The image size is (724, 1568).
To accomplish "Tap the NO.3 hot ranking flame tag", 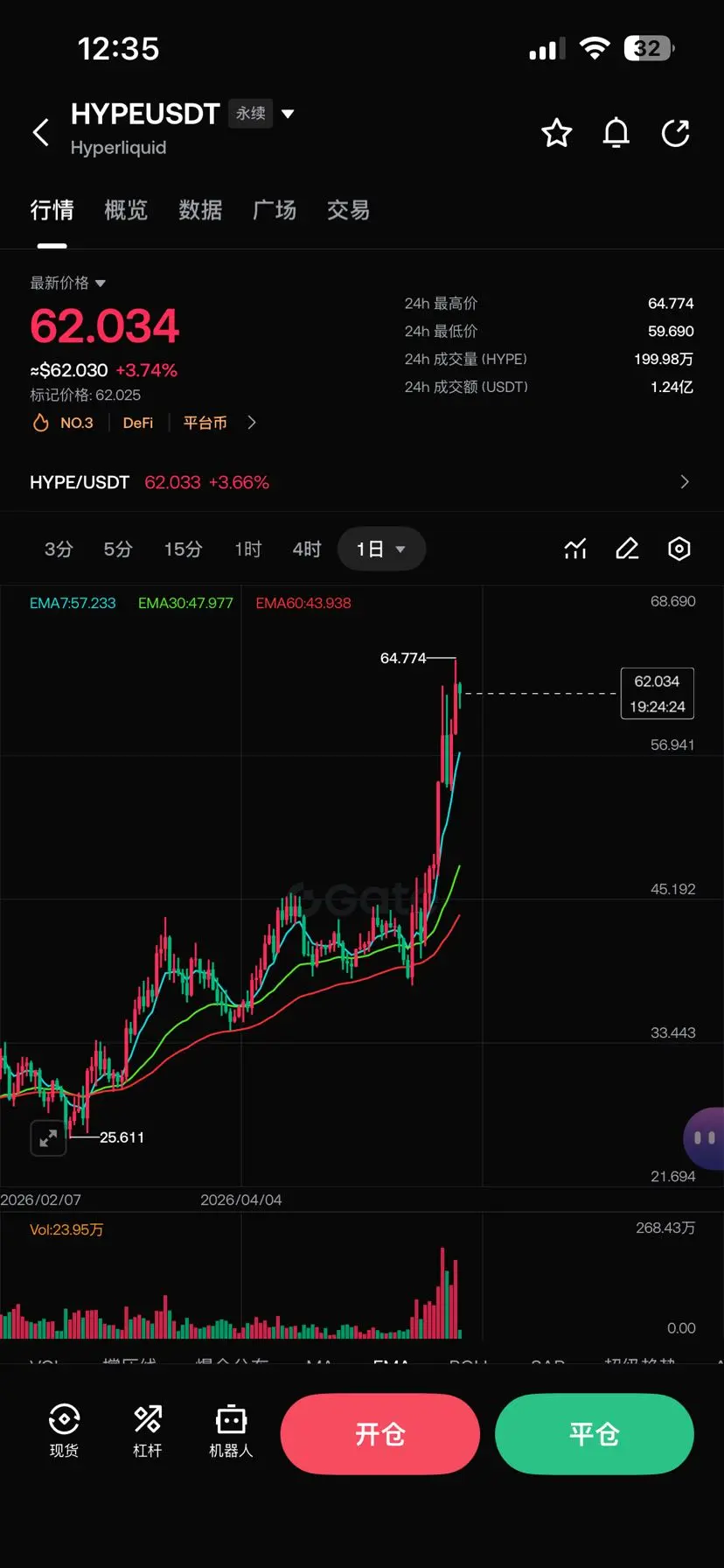I will [63, 423].
